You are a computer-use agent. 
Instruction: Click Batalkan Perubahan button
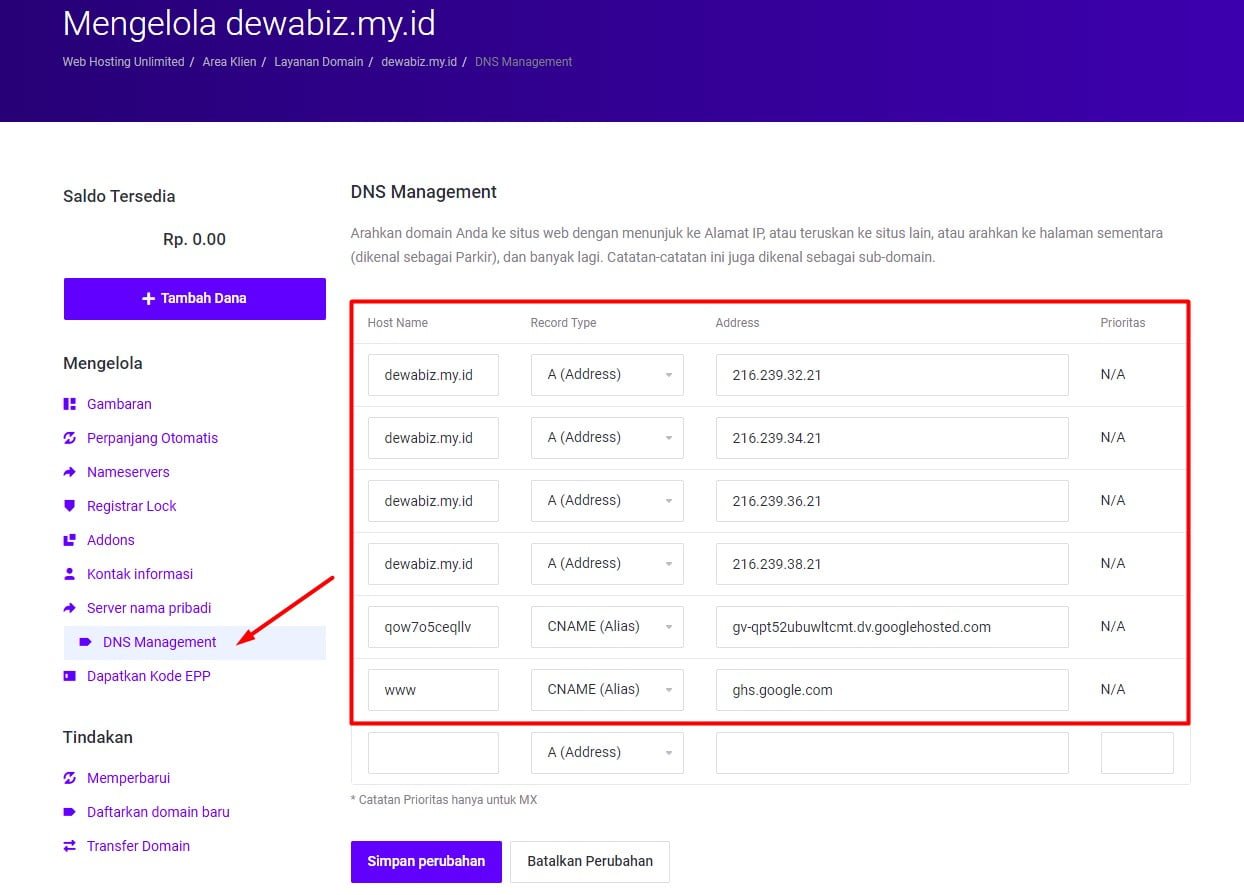pos(589,861)
